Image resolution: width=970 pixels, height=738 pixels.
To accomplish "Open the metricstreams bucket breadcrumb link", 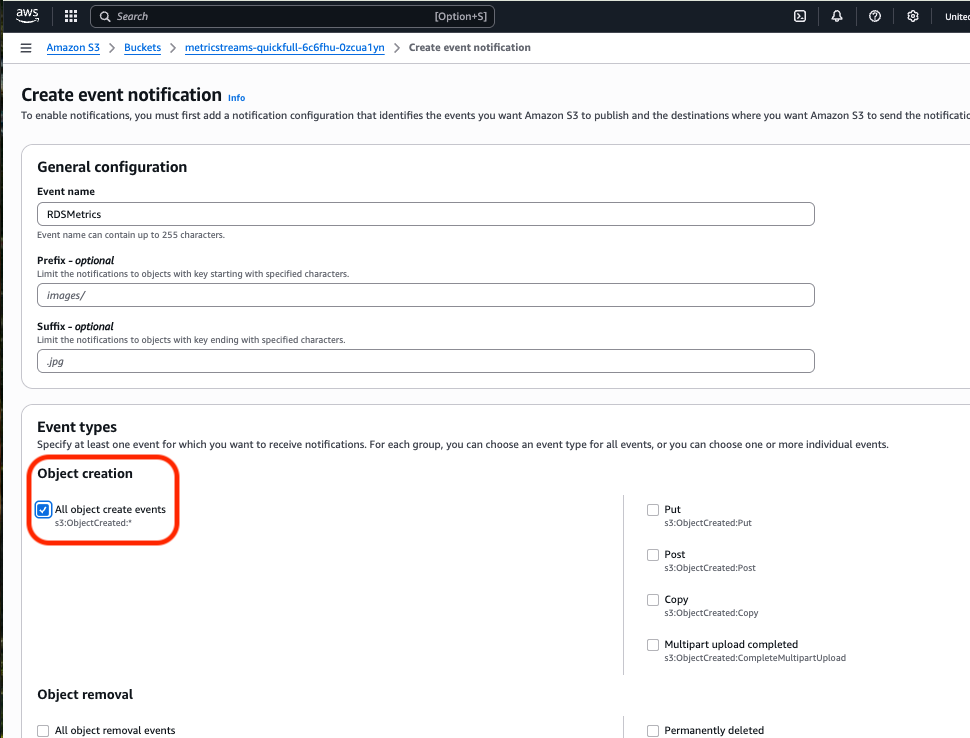I will pyautogui.click(x=284, y=48).
